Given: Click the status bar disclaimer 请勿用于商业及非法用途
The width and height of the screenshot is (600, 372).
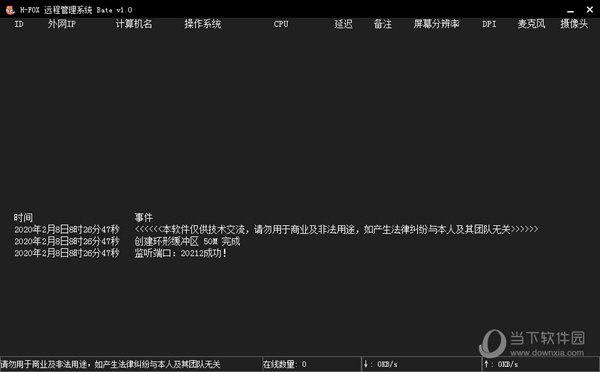Looking at the screenshot, I should [111, 364].
